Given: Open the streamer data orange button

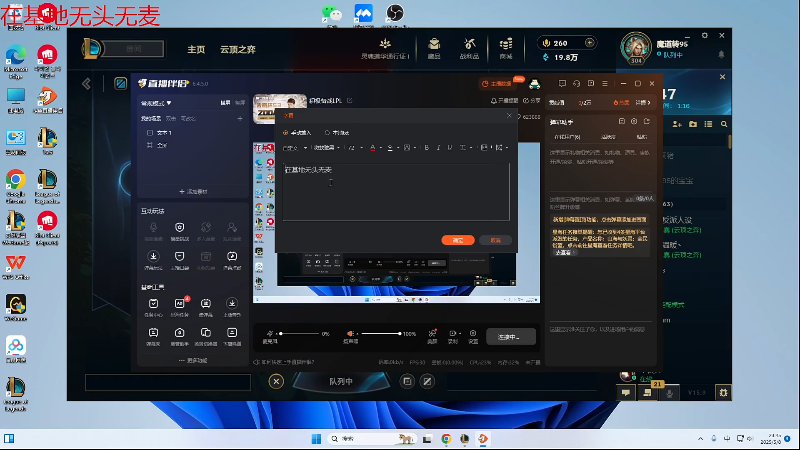Looking at the screenshot, I should [x=496, y=84].
